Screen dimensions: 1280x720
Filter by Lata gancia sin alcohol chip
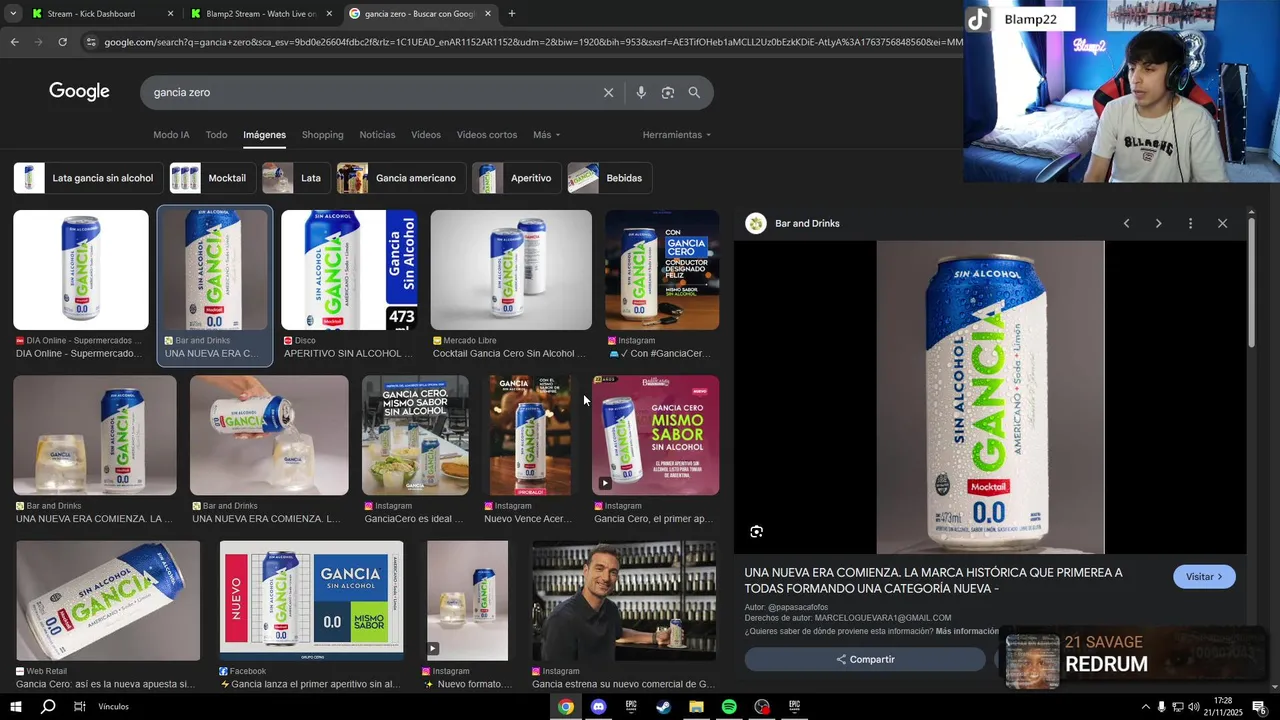(89, 178)
